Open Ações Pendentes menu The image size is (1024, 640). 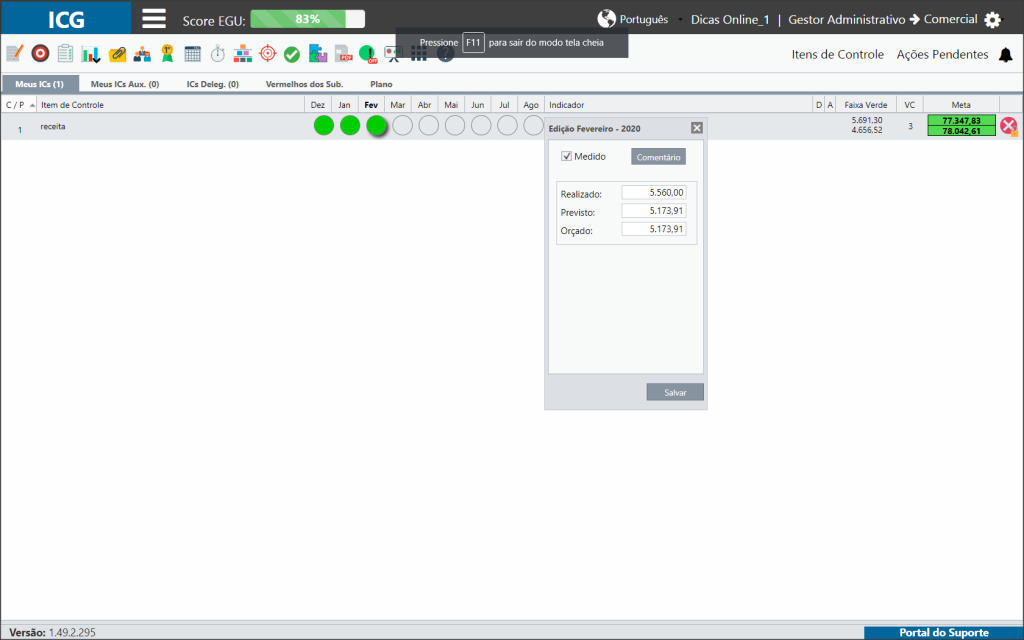942,55
